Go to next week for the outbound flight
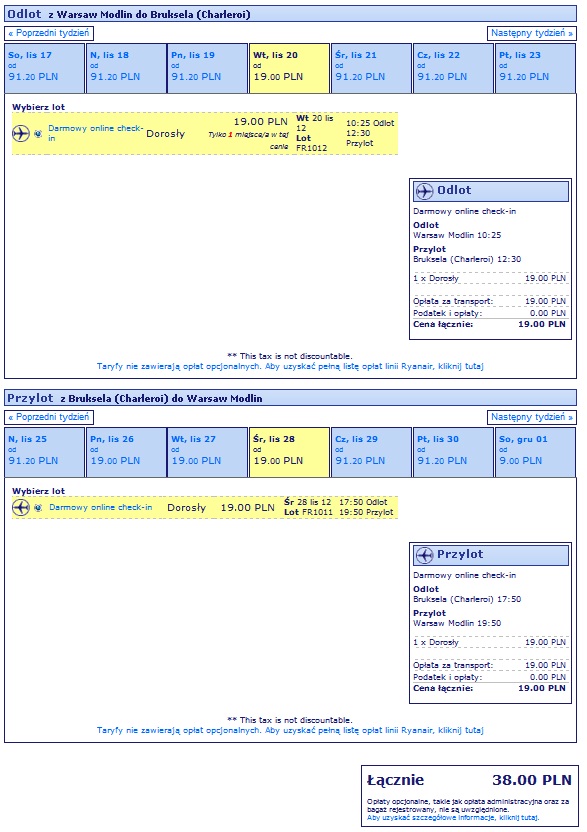 [x=532, y=33]
